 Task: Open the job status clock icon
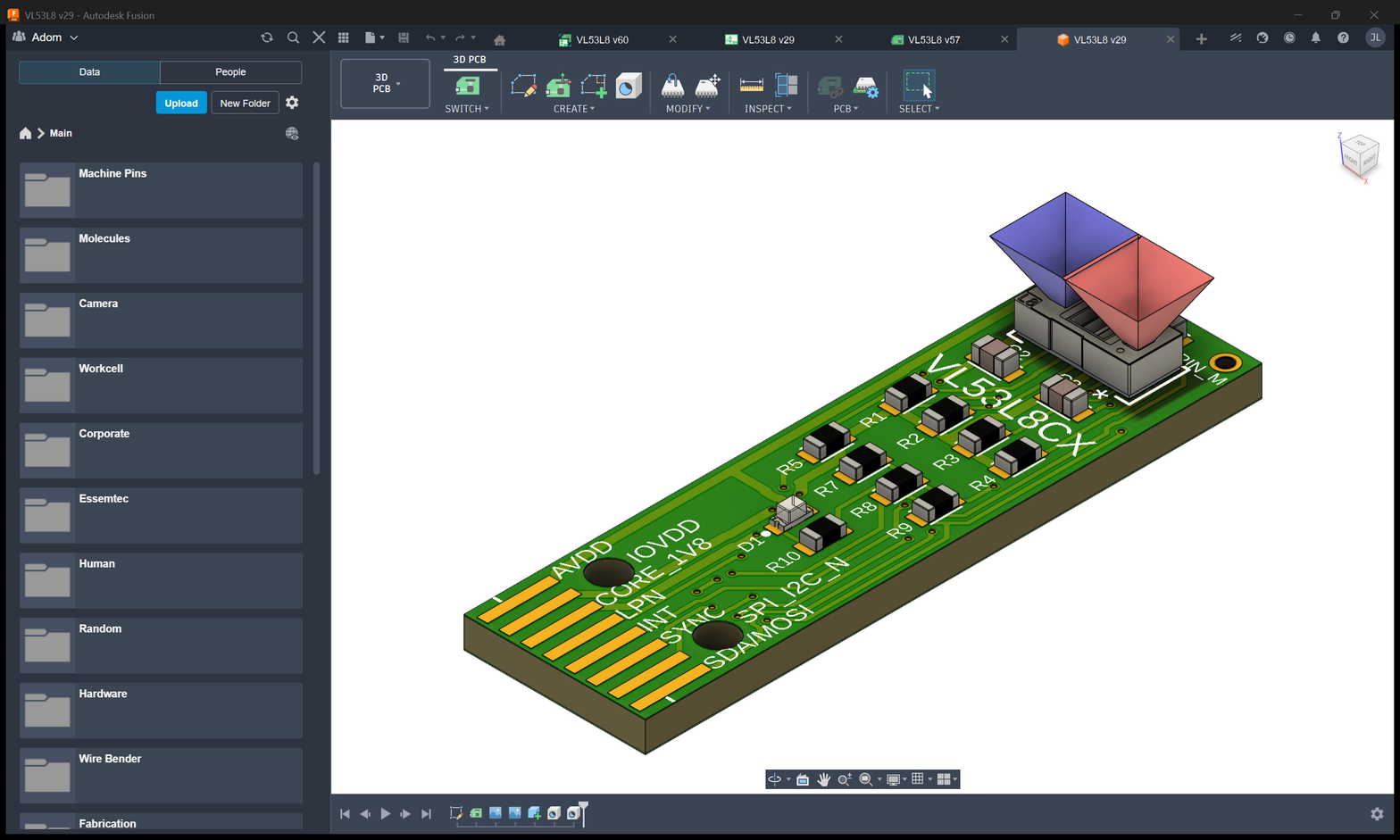tap(1289, 37)
